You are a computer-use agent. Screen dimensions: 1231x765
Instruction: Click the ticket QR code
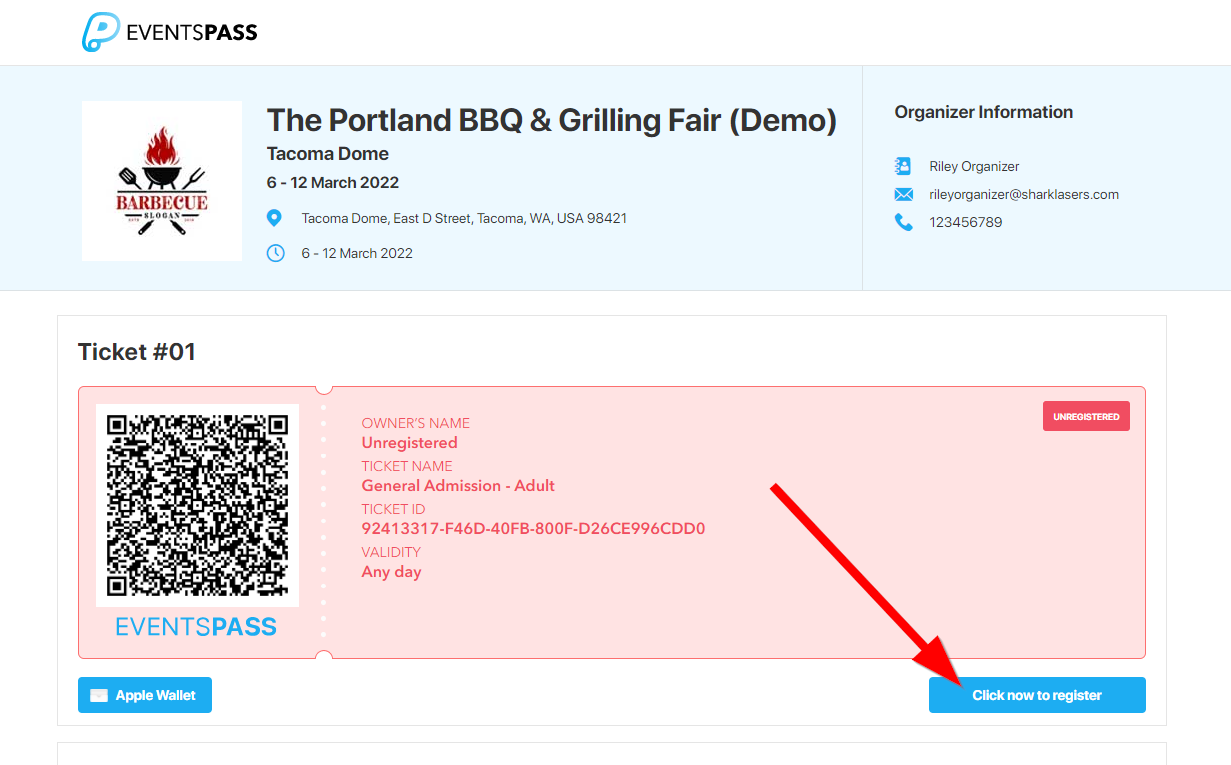click(x=197, y=505)
